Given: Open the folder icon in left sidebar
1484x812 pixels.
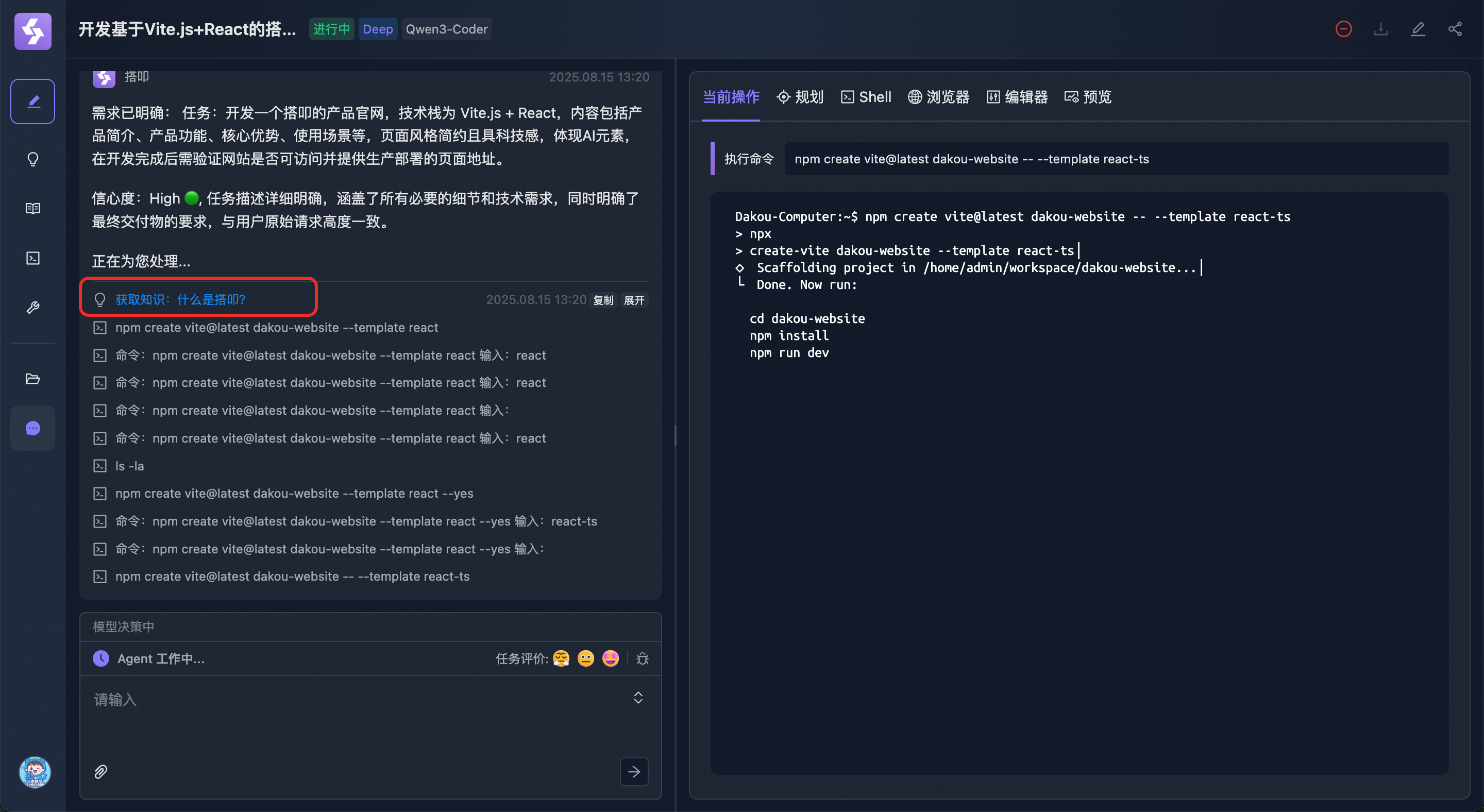Looking at the screenshot, I should 33,379.
